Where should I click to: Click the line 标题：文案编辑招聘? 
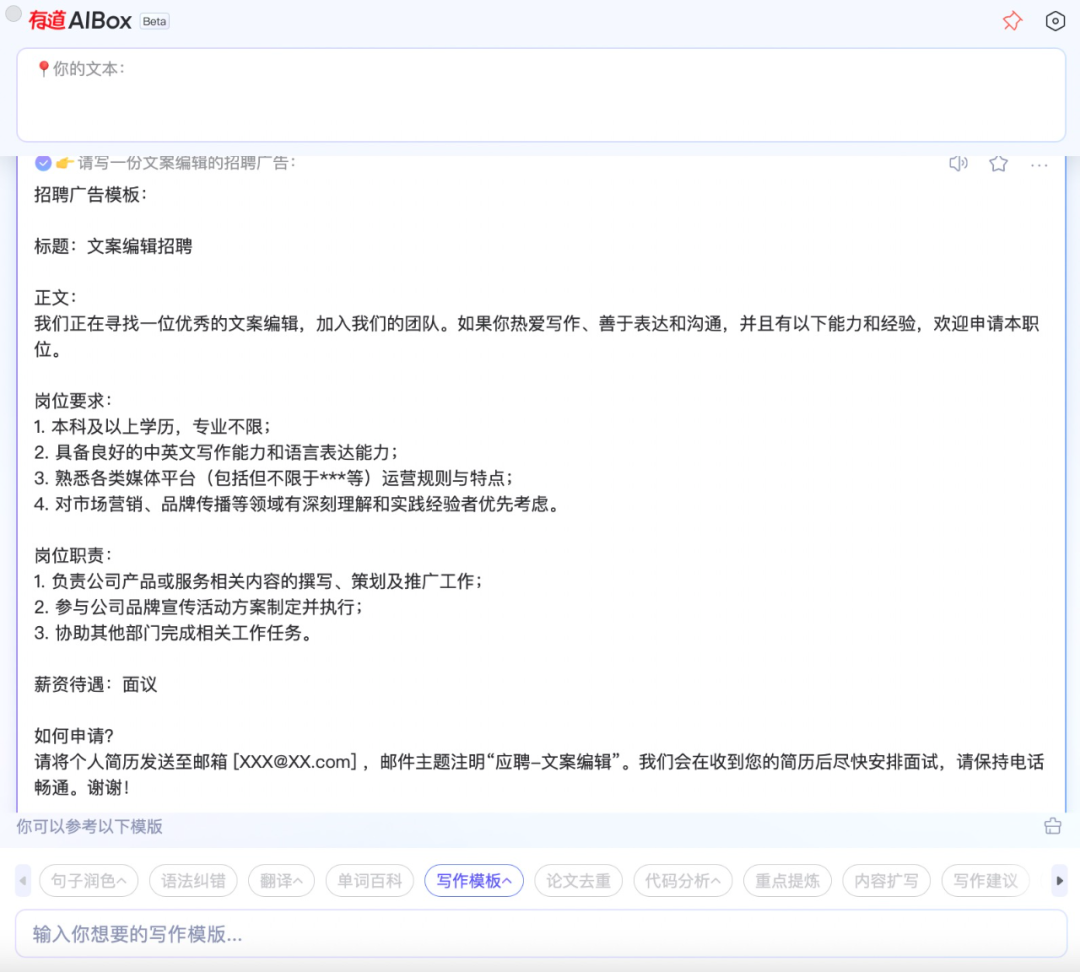pos(113,246)
